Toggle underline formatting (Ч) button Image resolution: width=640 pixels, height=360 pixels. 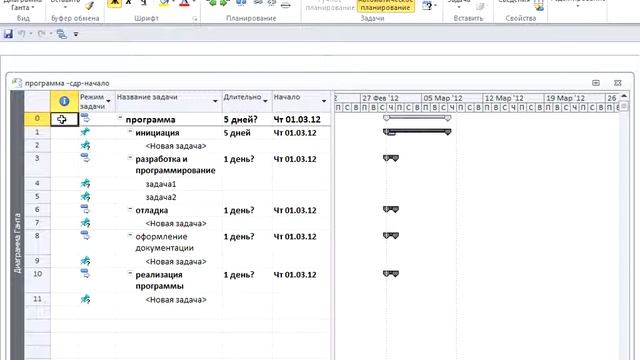coord(143,3)
